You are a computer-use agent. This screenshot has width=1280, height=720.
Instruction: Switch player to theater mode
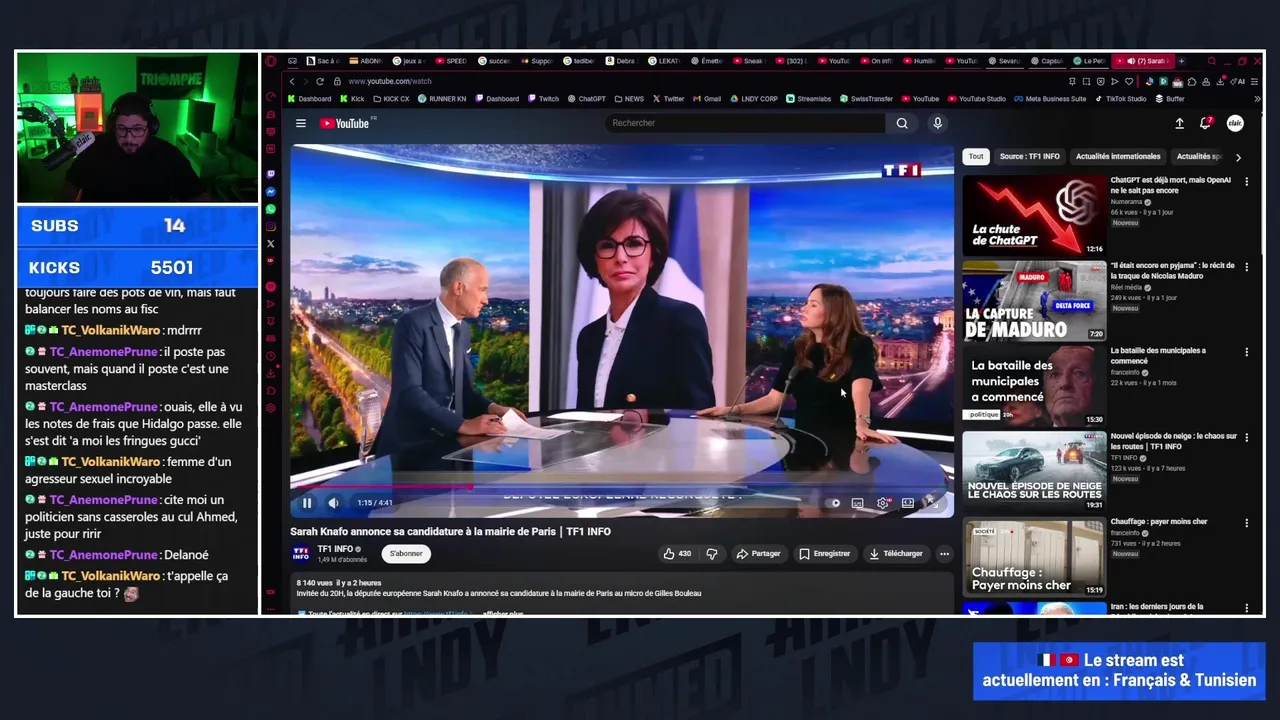coord(908,503)
